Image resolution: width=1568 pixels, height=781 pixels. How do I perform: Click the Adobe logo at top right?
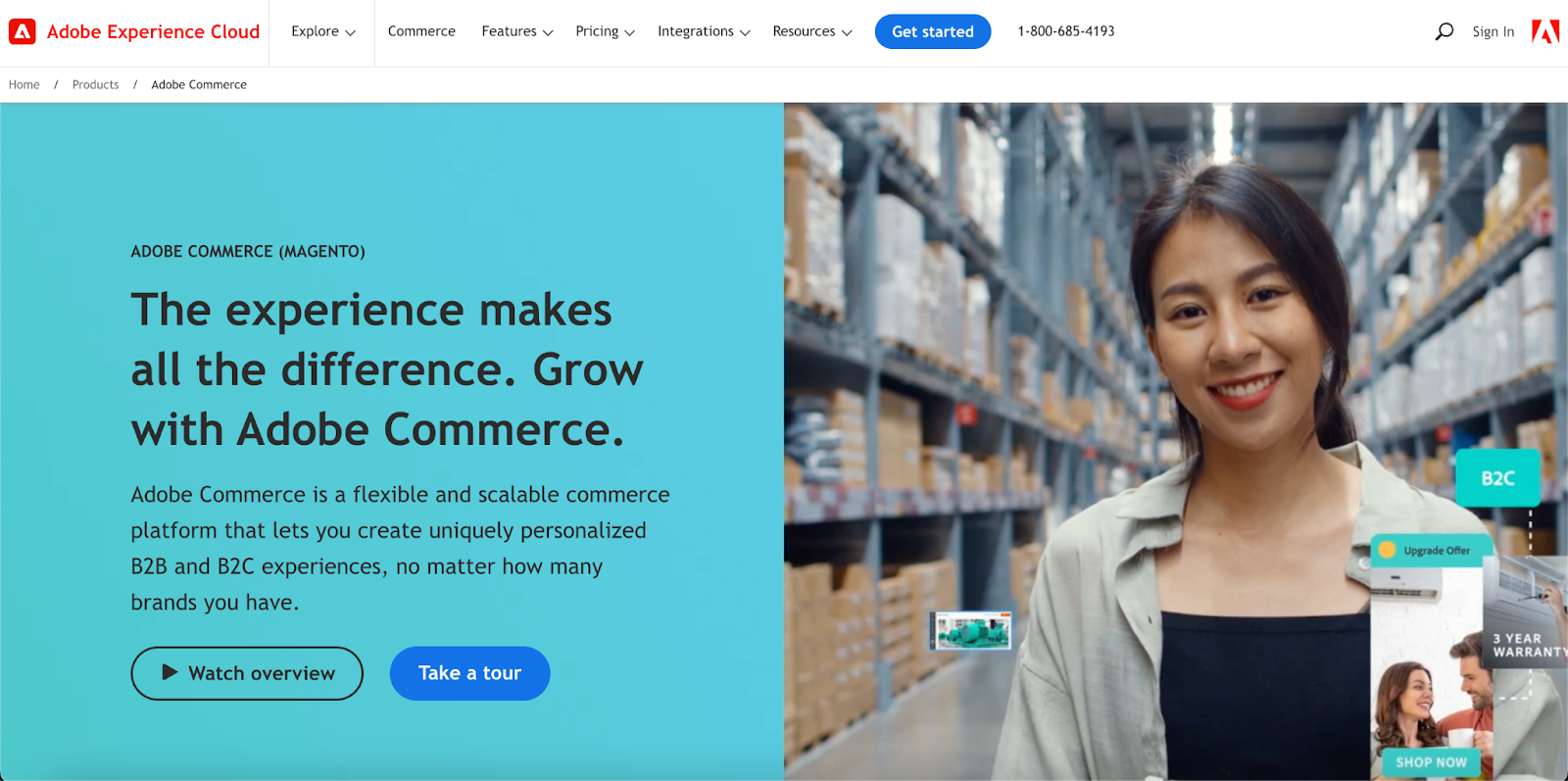[1545, 31]
